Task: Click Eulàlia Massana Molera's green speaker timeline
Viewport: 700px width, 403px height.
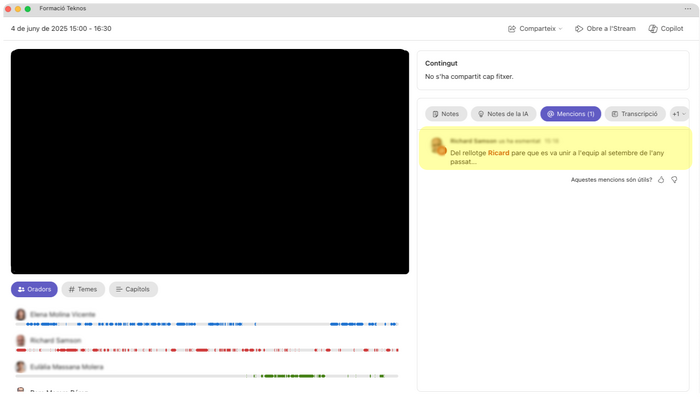Action: click(207, 376)
